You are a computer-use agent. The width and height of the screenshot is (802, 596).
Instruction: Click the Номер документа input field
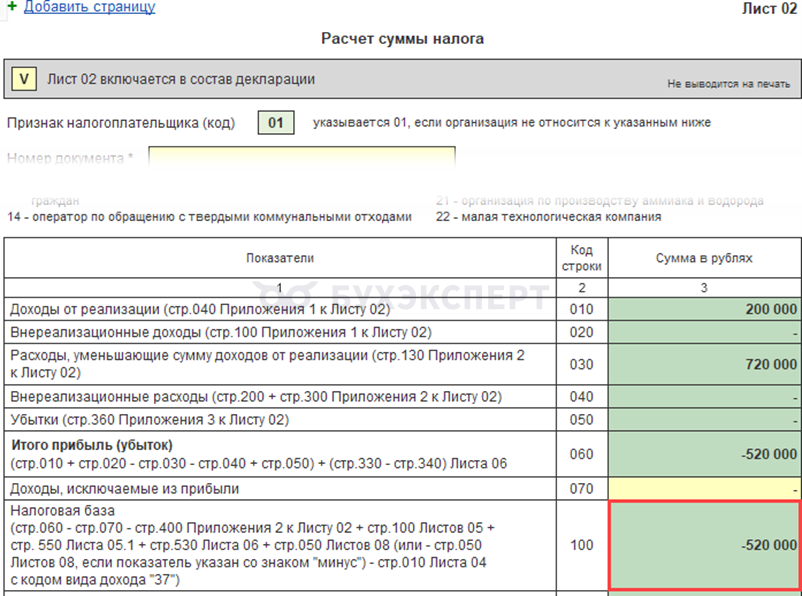(302, 158)
